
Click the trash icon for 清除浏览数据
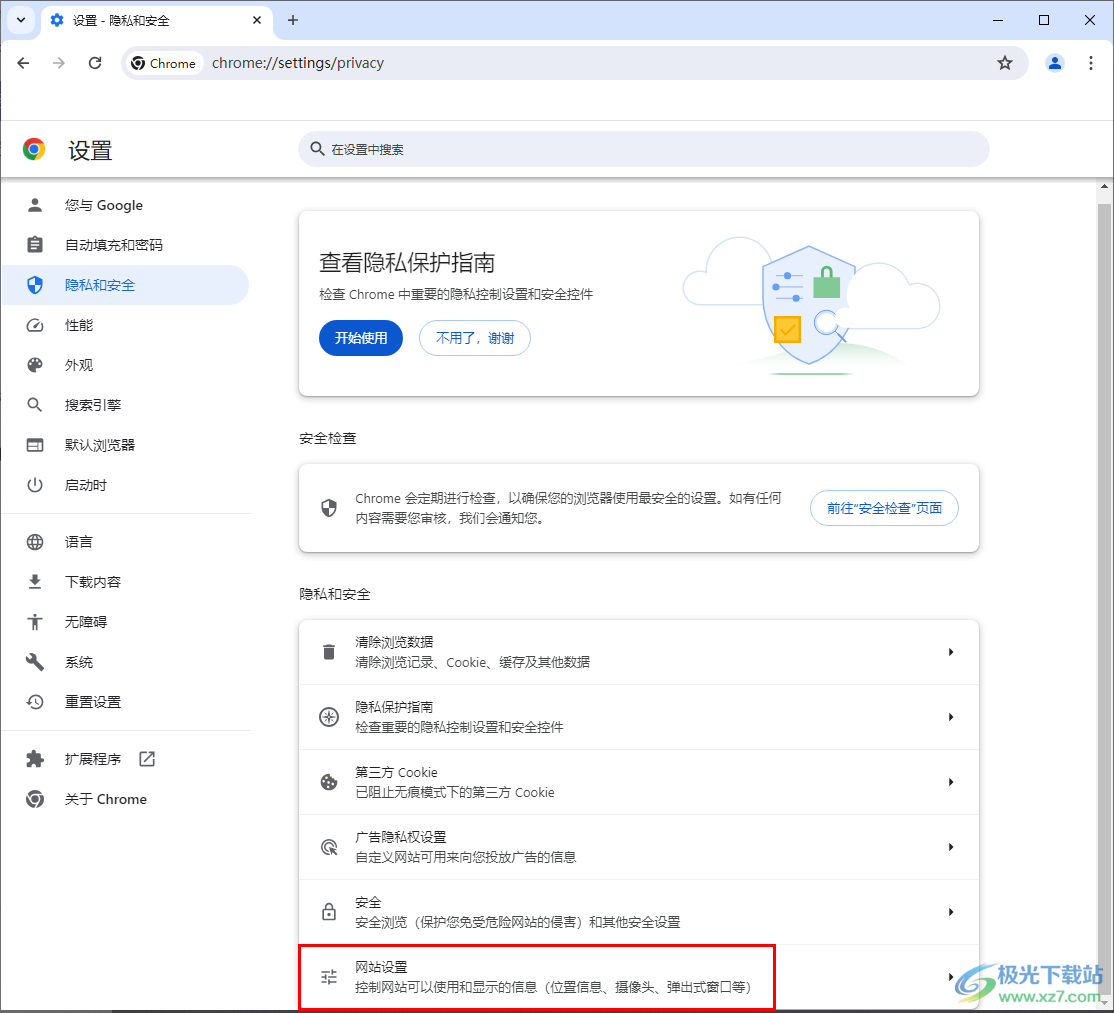(x=329, y=652)
